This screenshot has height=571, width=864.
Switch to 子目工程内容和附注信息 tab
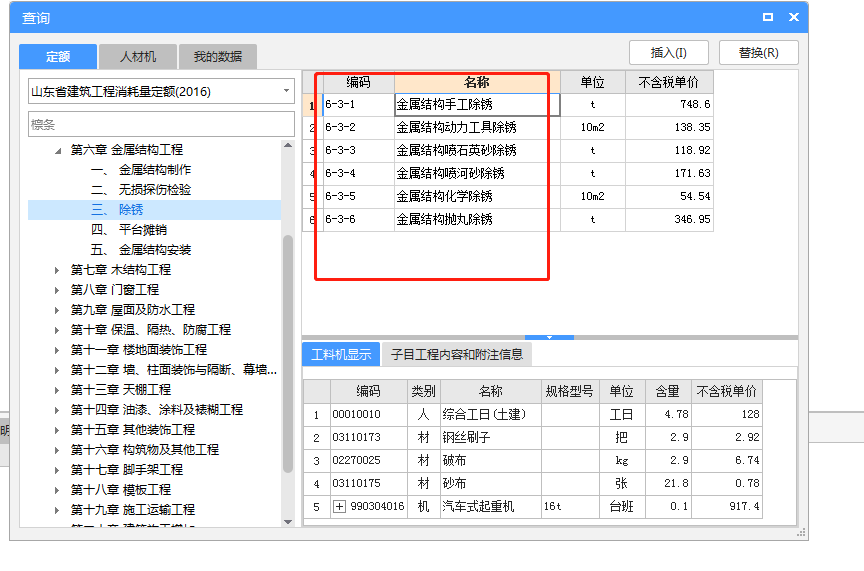(457, 354)
